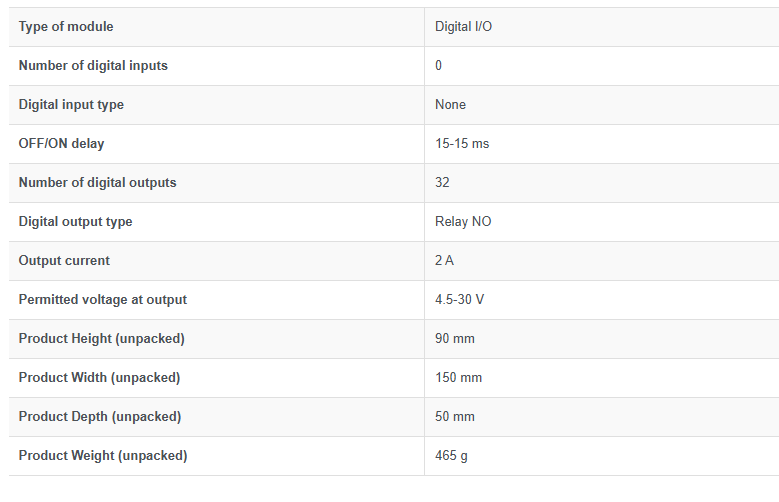Viewport: 779px width, 502px height.
Task: Click the "Product Height (unpacked)" label
Action: 101,339
